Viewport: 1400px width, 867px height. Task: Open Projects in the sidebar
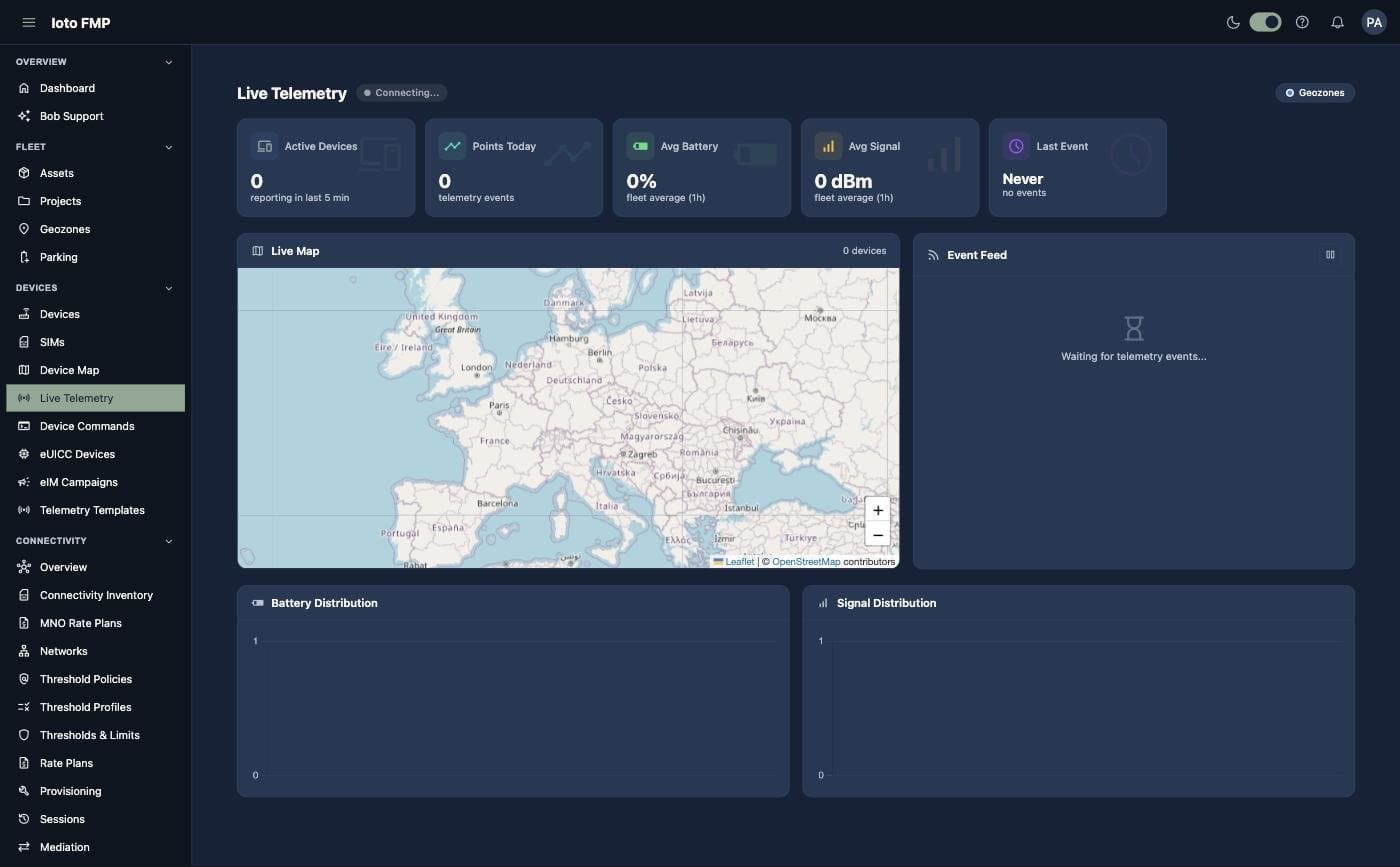pyautogui.click(x=95, y=201)
